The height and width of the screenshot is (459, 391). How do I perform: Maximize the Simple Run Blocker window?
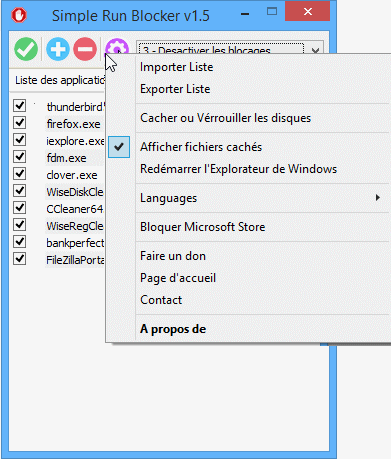[x=272, y=12]
